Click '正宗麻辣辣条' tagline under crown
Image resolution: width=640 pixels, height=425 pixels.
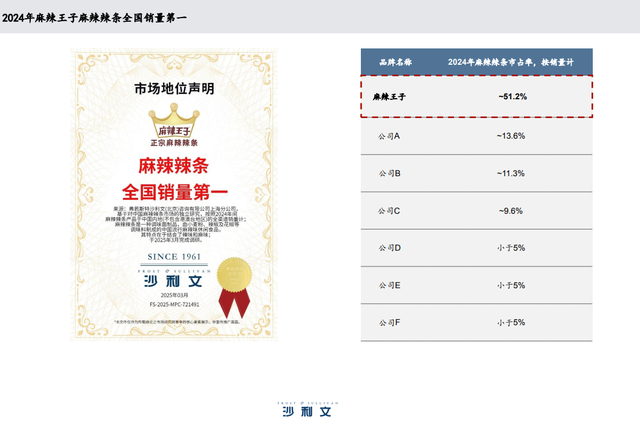click(x=174, y=143)
